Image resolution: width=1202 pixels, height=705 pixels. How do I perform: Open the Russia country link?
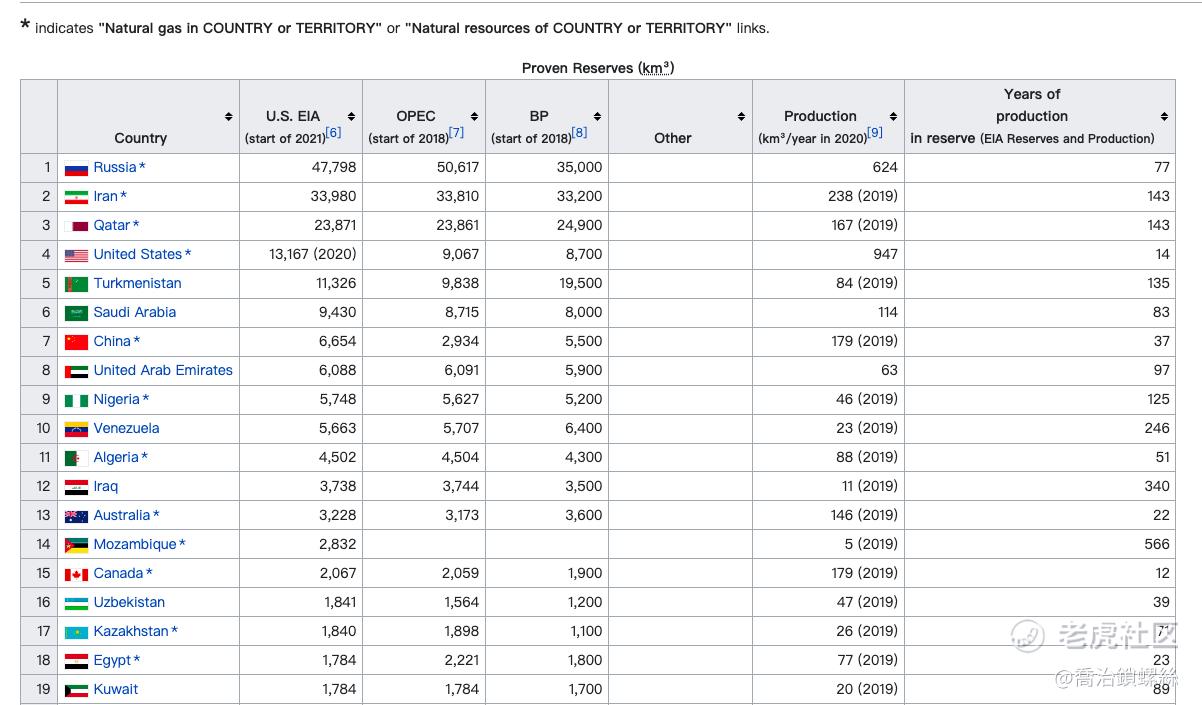(x=115, y=167)
